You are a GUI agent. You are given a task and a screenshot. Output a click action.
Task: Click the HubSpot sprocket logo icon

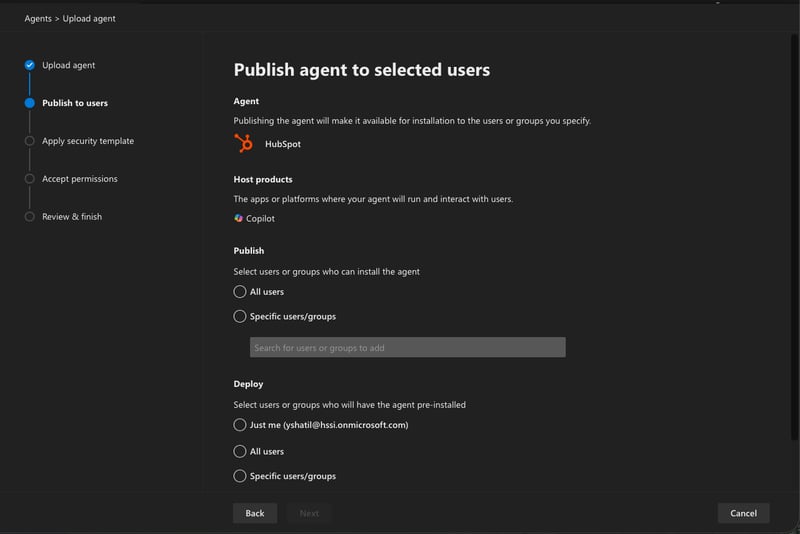click(243, 143)
